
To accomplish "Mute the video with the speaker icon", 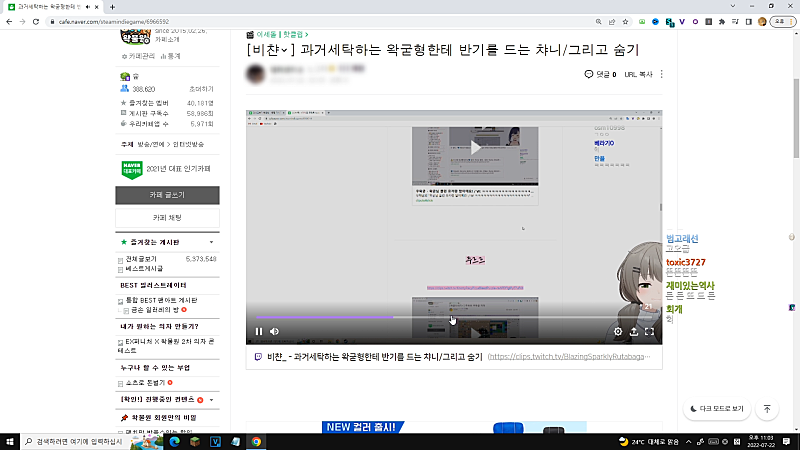I will pos(275,332).
